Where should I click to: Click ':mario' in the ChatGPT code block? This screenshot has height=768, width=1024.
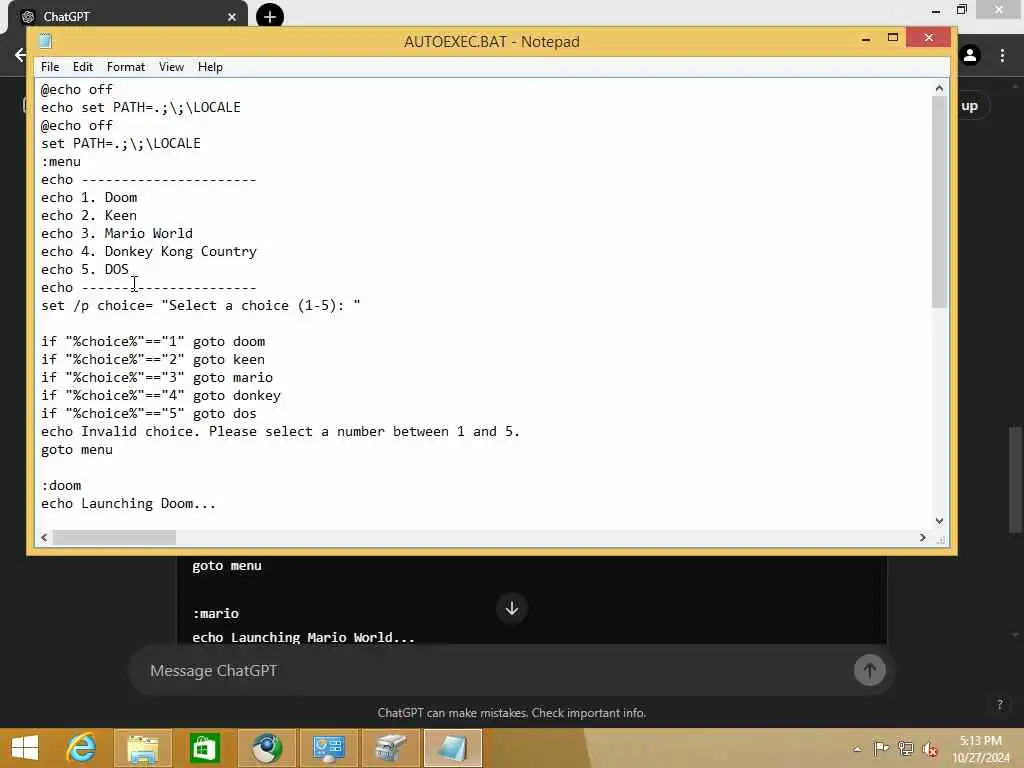216,614
